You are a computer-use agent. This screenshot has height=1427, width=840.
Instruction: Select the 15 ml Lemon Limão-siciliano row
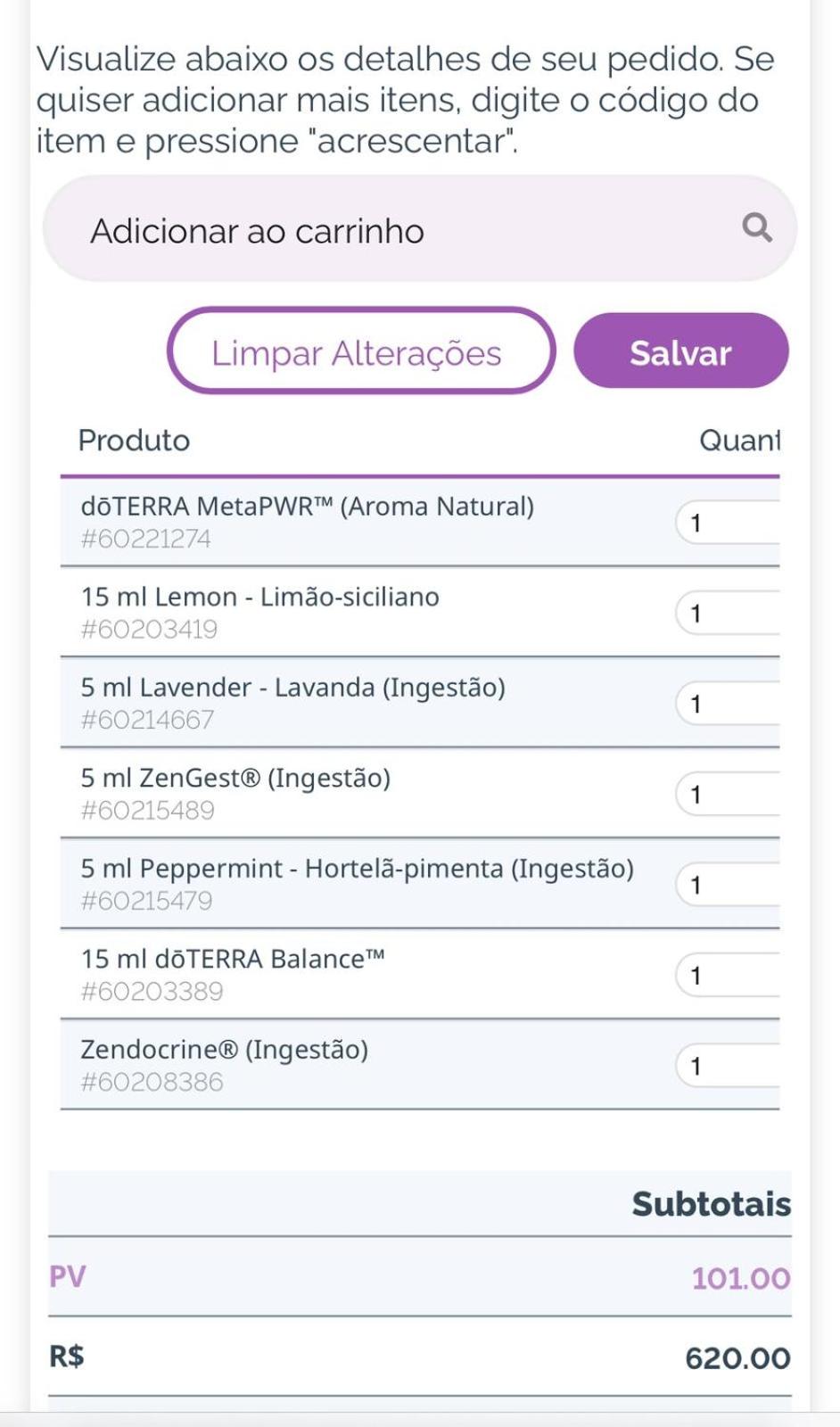(420, 612)
